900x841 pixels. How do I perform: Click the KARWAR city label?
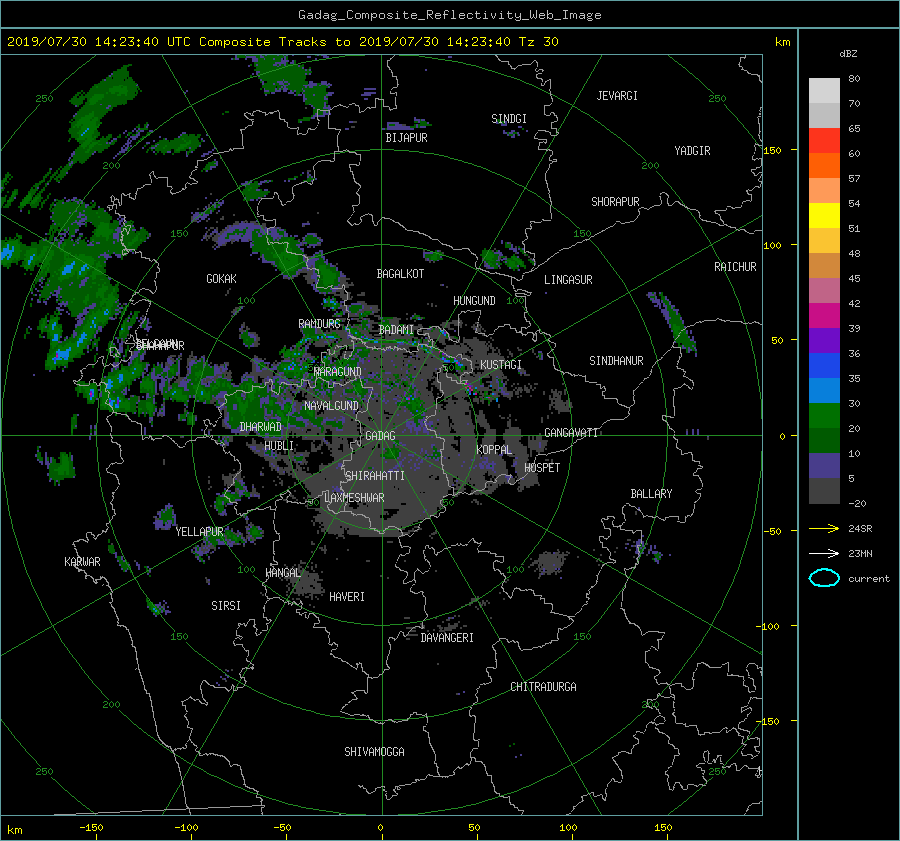tap(82, 562)
